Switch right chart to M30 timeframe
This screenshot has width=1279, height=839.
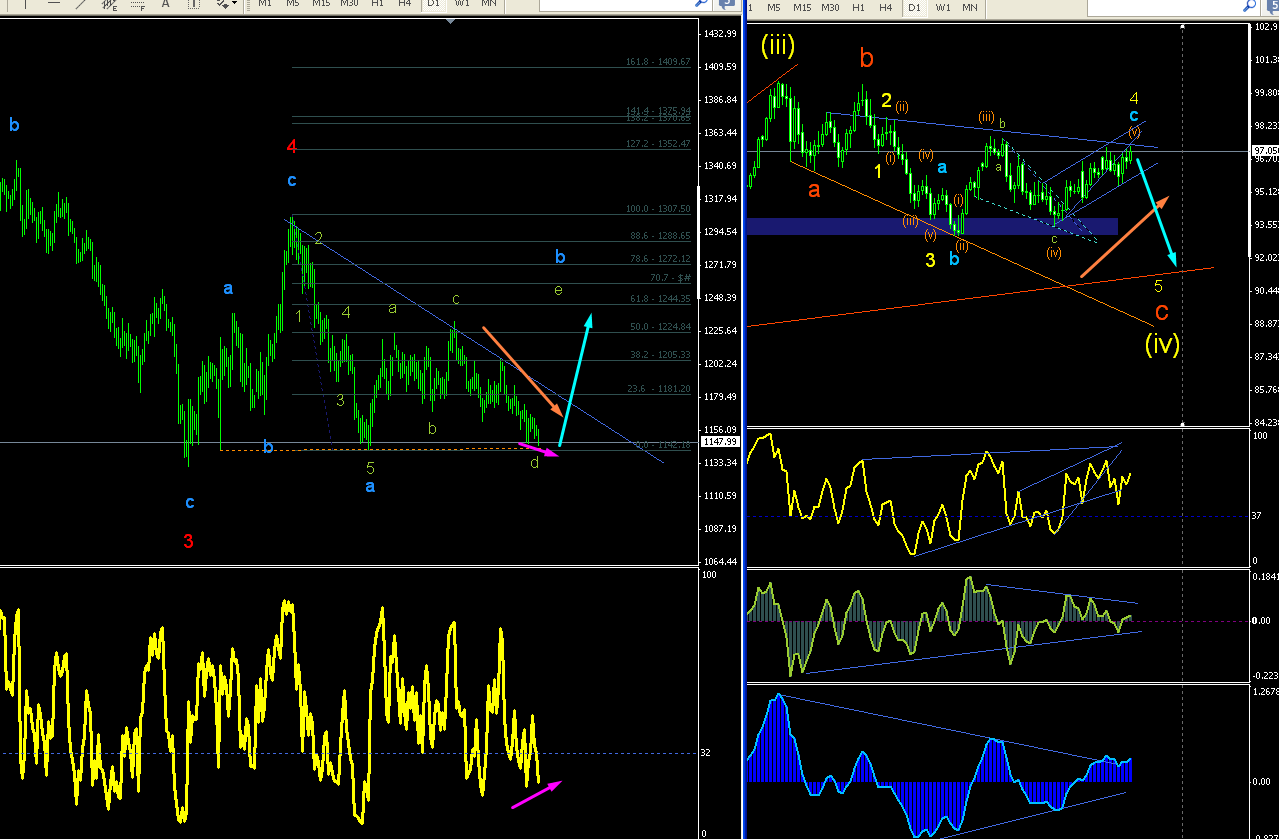tap(830, 7)
